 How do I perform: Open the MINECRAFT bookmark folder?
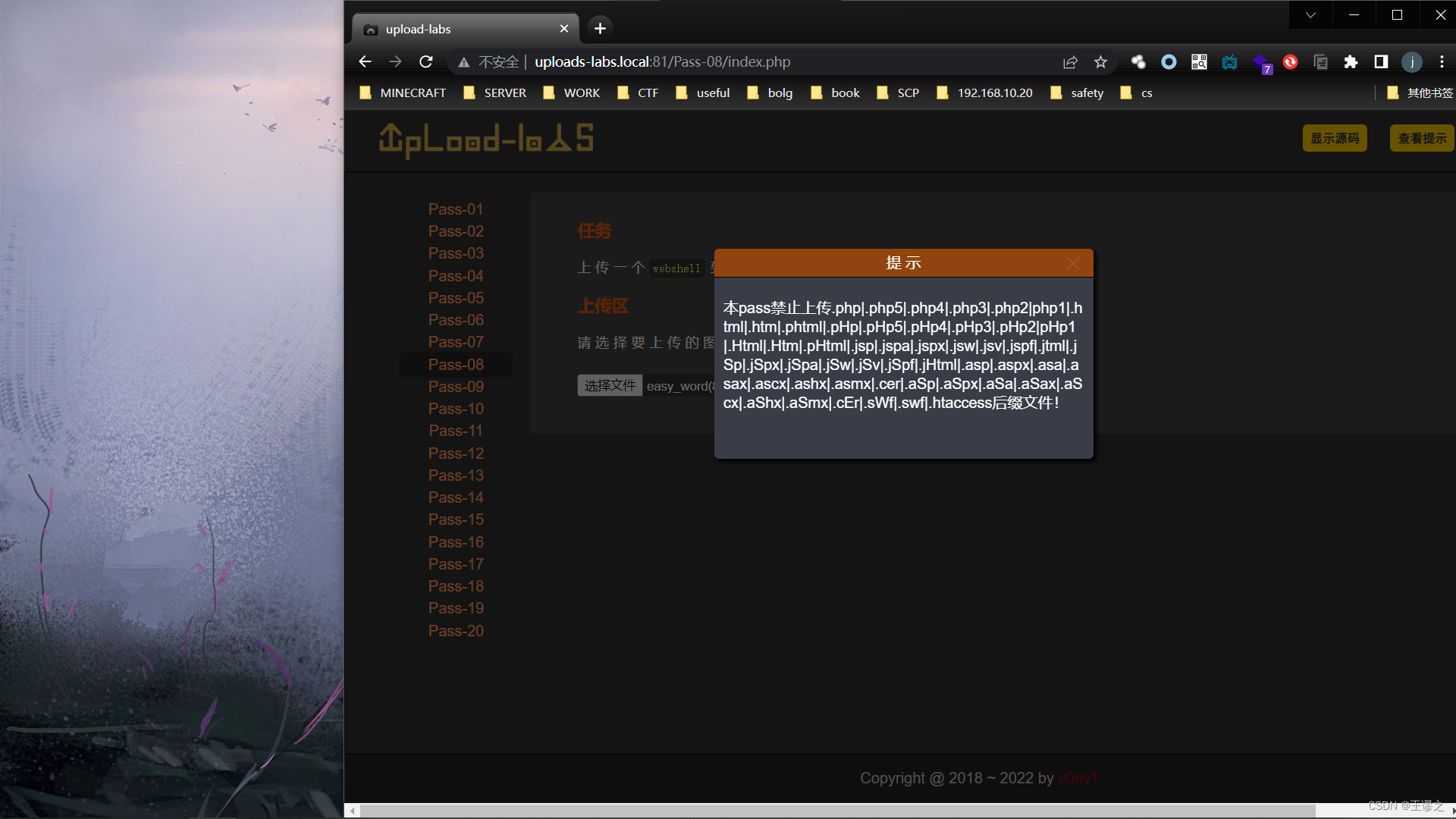coord(403,93)
